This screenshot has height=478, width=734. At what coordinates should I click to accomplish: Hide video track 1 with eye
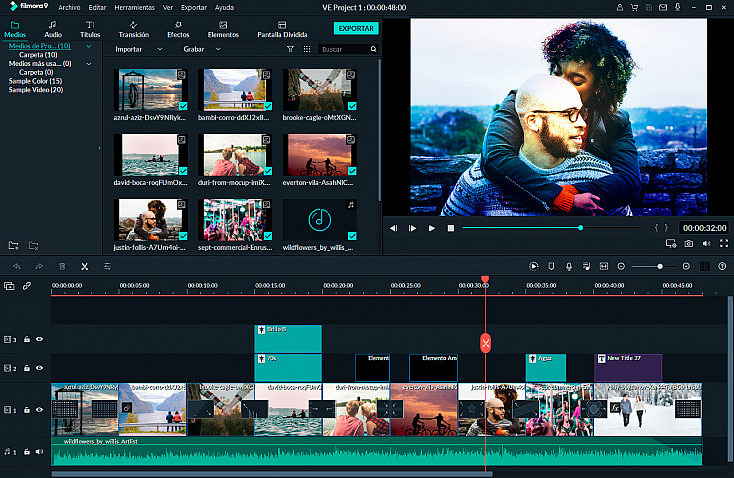tap(40, 410)
